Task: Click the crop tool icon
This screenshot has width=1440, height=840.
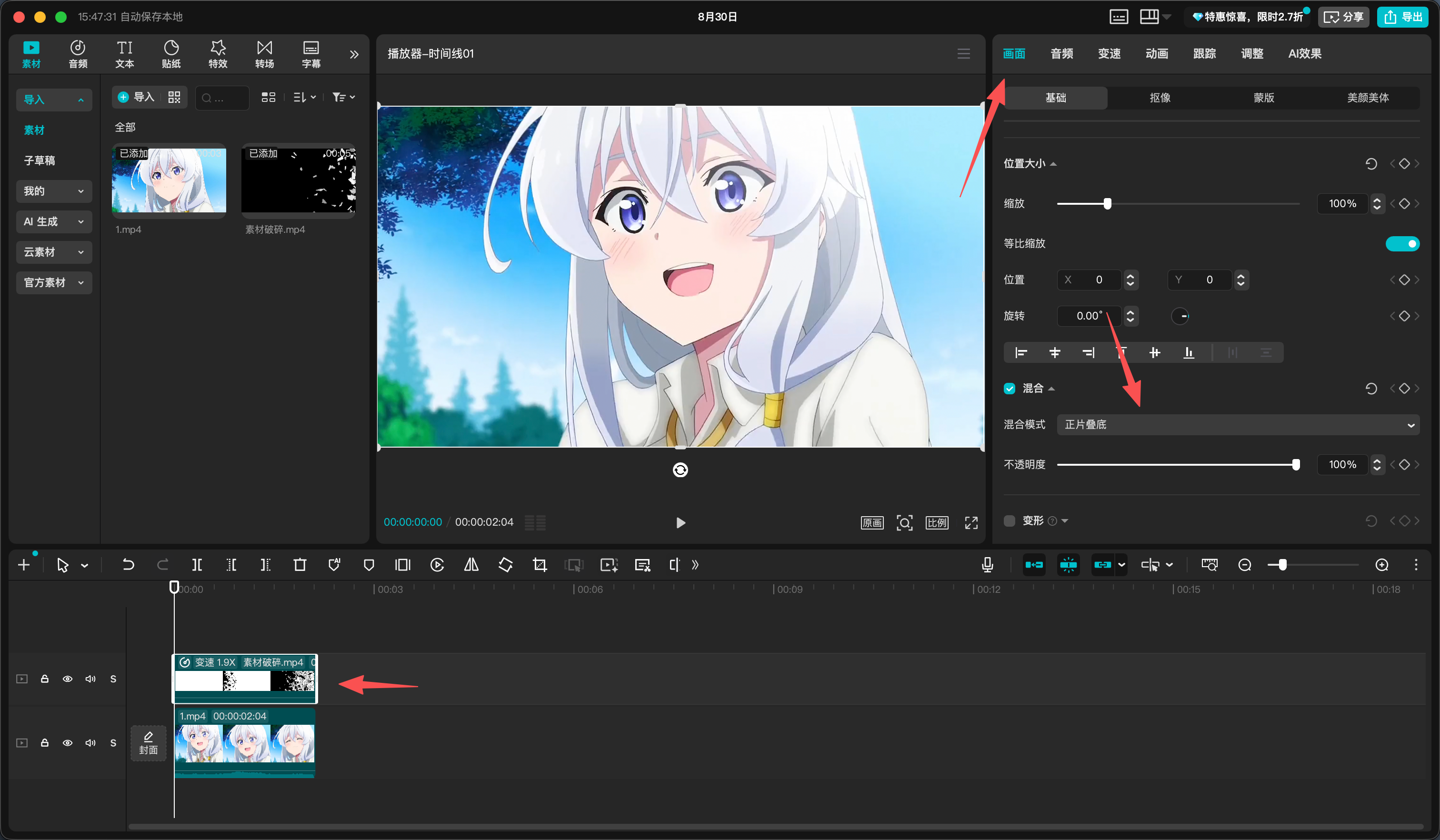Action: pyautogui.click(x=540, y=565)
